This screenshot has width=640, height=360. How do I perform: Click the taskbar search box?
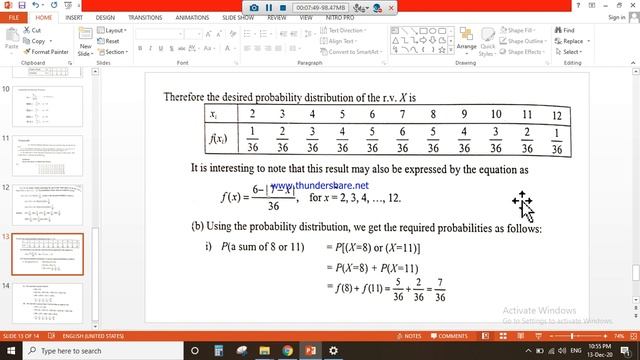[103, 351]
